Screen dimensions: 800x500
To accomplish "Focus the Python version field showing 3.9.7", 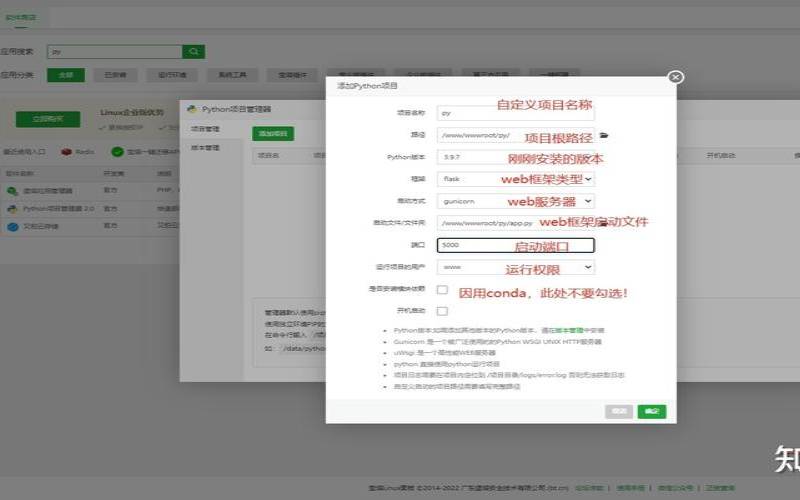I will coord(516,157).
